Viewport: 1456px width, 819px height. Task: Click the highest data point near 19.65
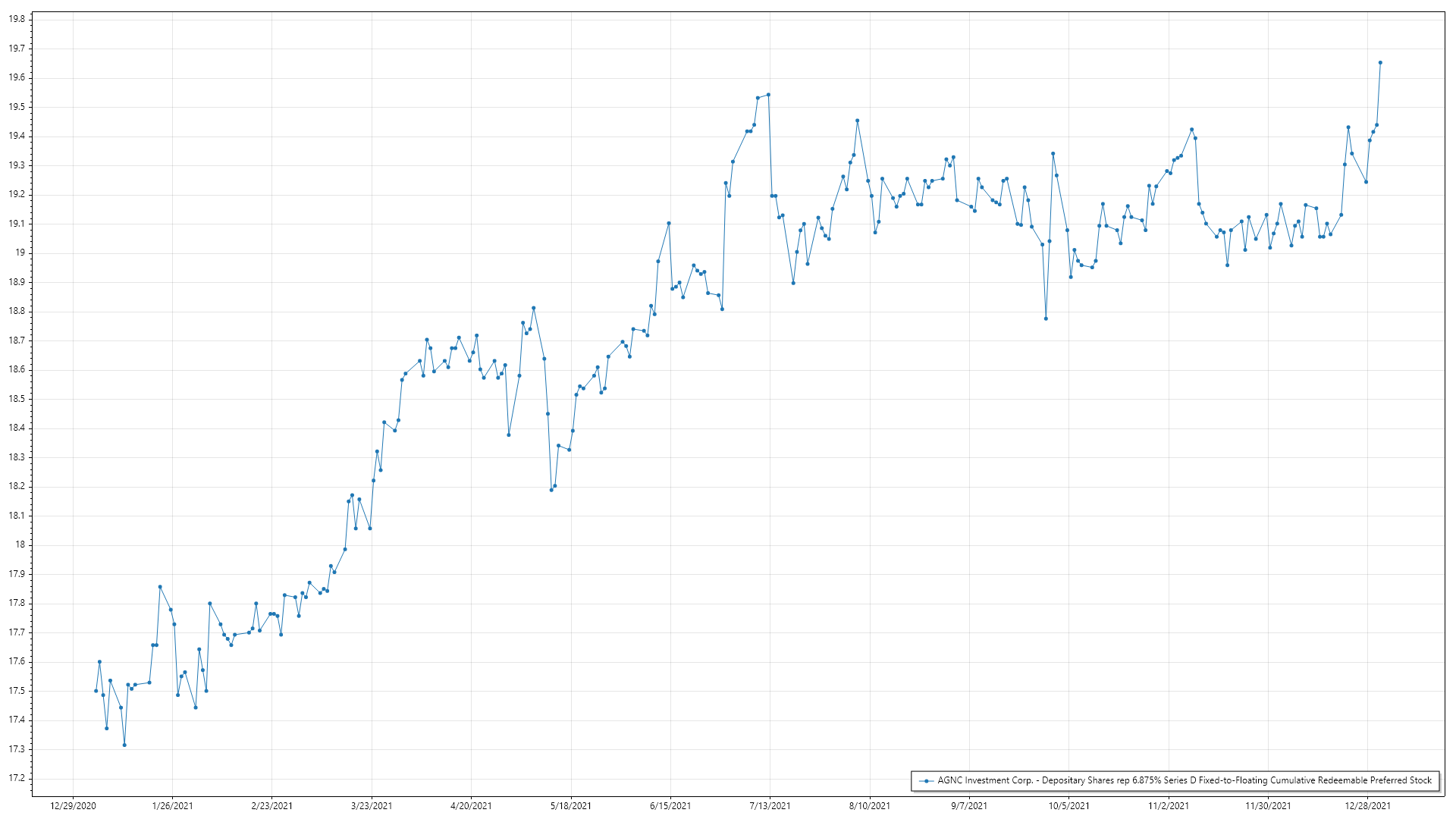coord(1380,63)
